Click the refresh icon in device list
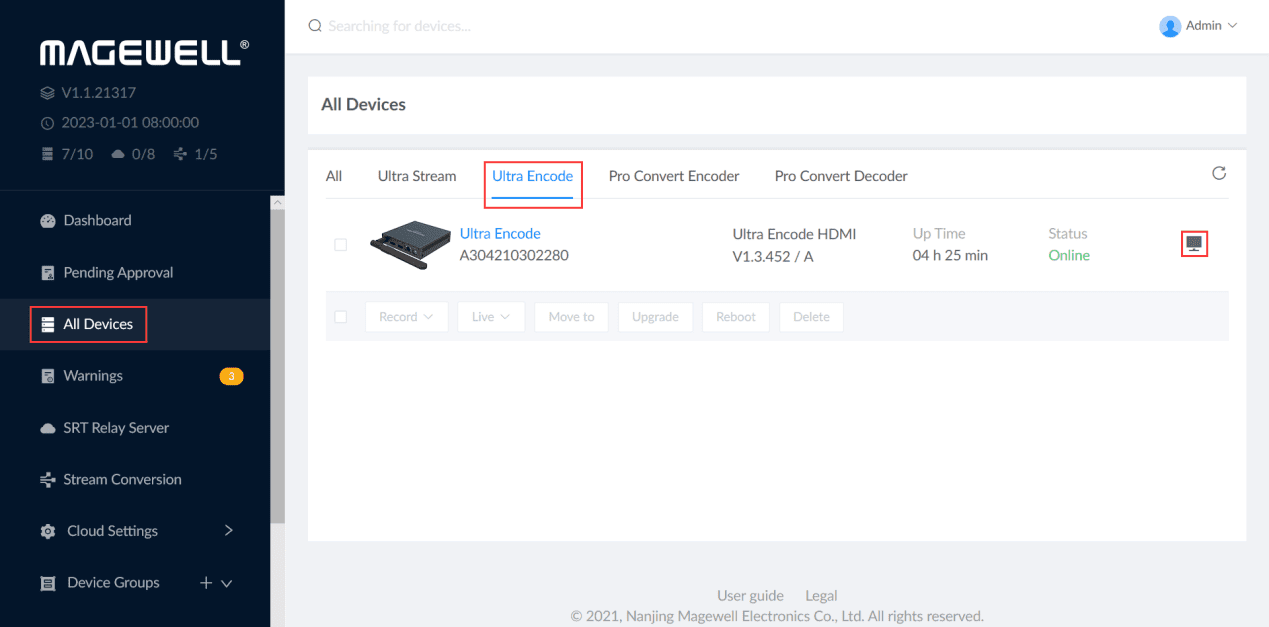Image resolution: width=1269 pixels, height=627 pixels. click(1218, 174)
